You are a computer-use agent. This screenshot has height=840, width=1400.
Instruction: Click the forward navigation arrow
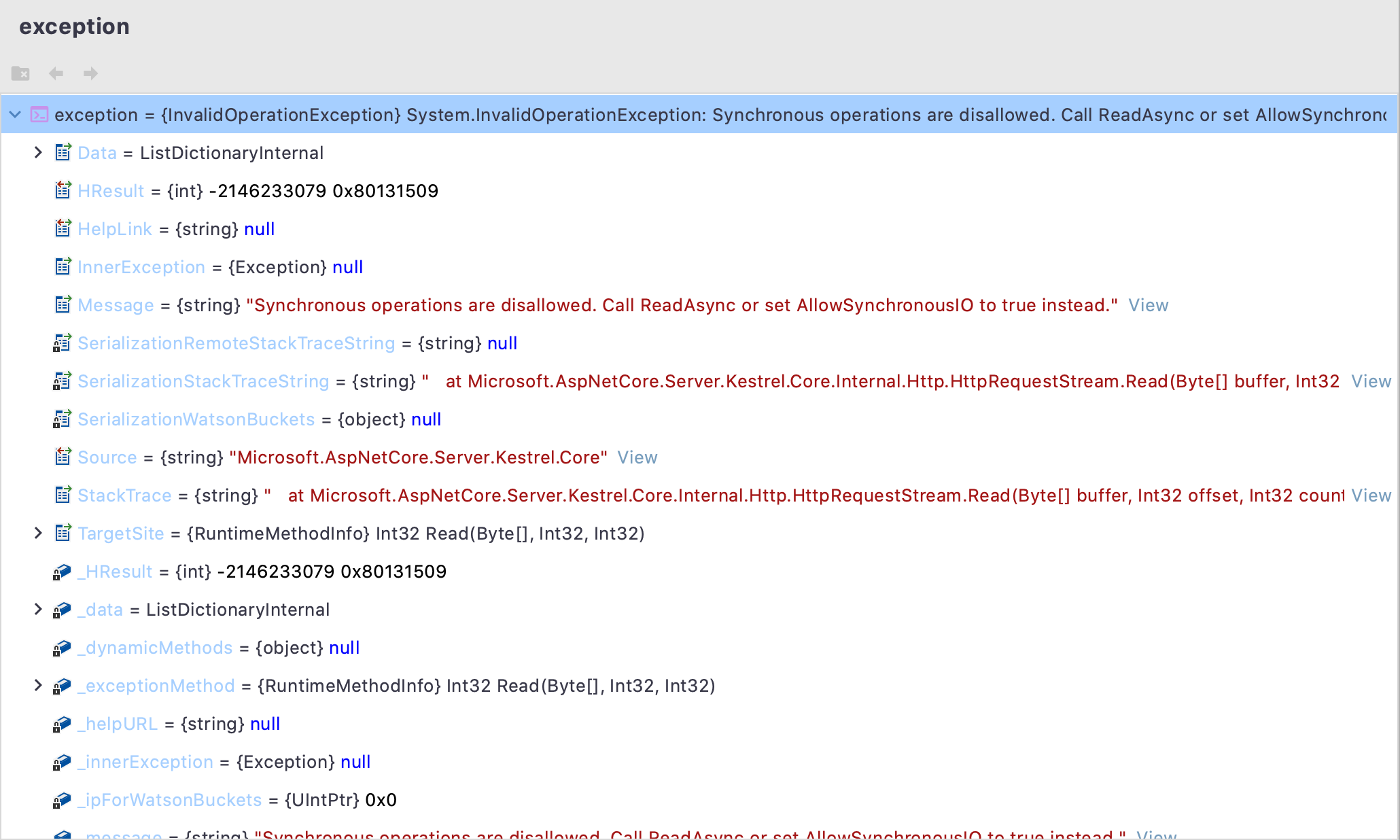[90, 73]
